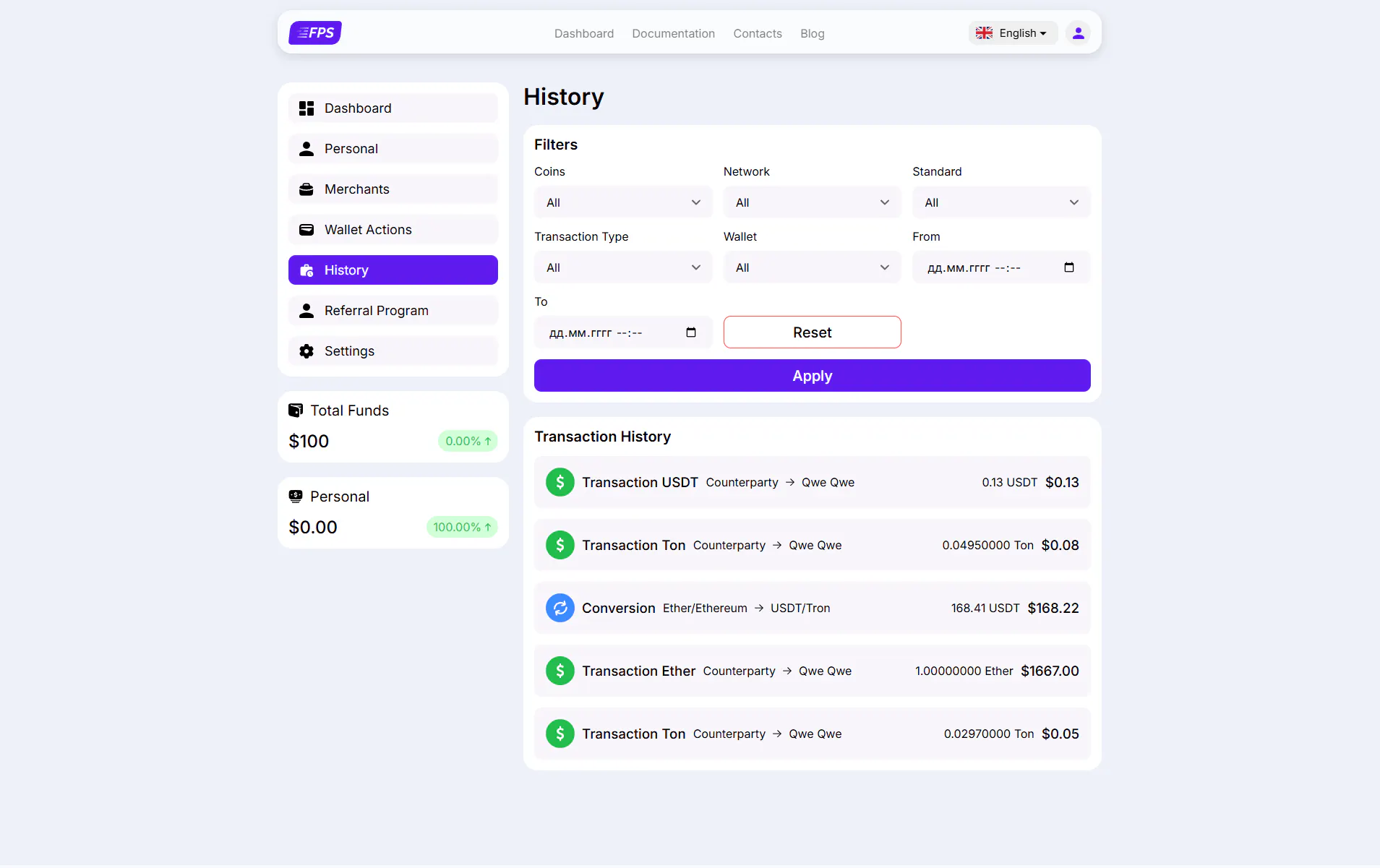Open the Coins dropdown
The height and width of the screenshot is (868, 1380).
623,202
